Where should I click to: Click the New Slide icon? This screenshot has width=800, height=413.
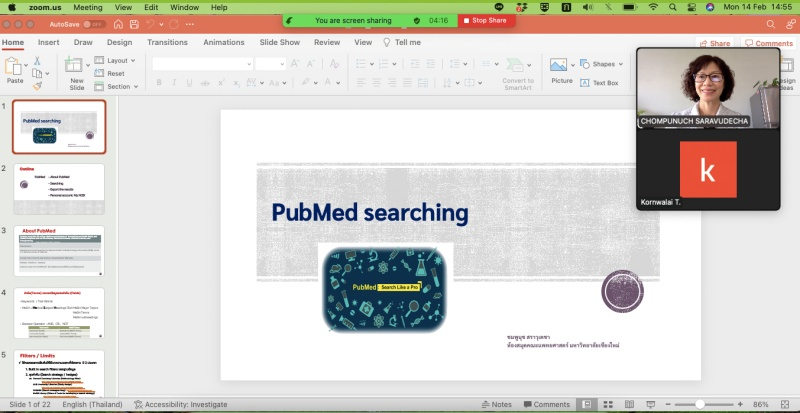[x=76, y=67]
